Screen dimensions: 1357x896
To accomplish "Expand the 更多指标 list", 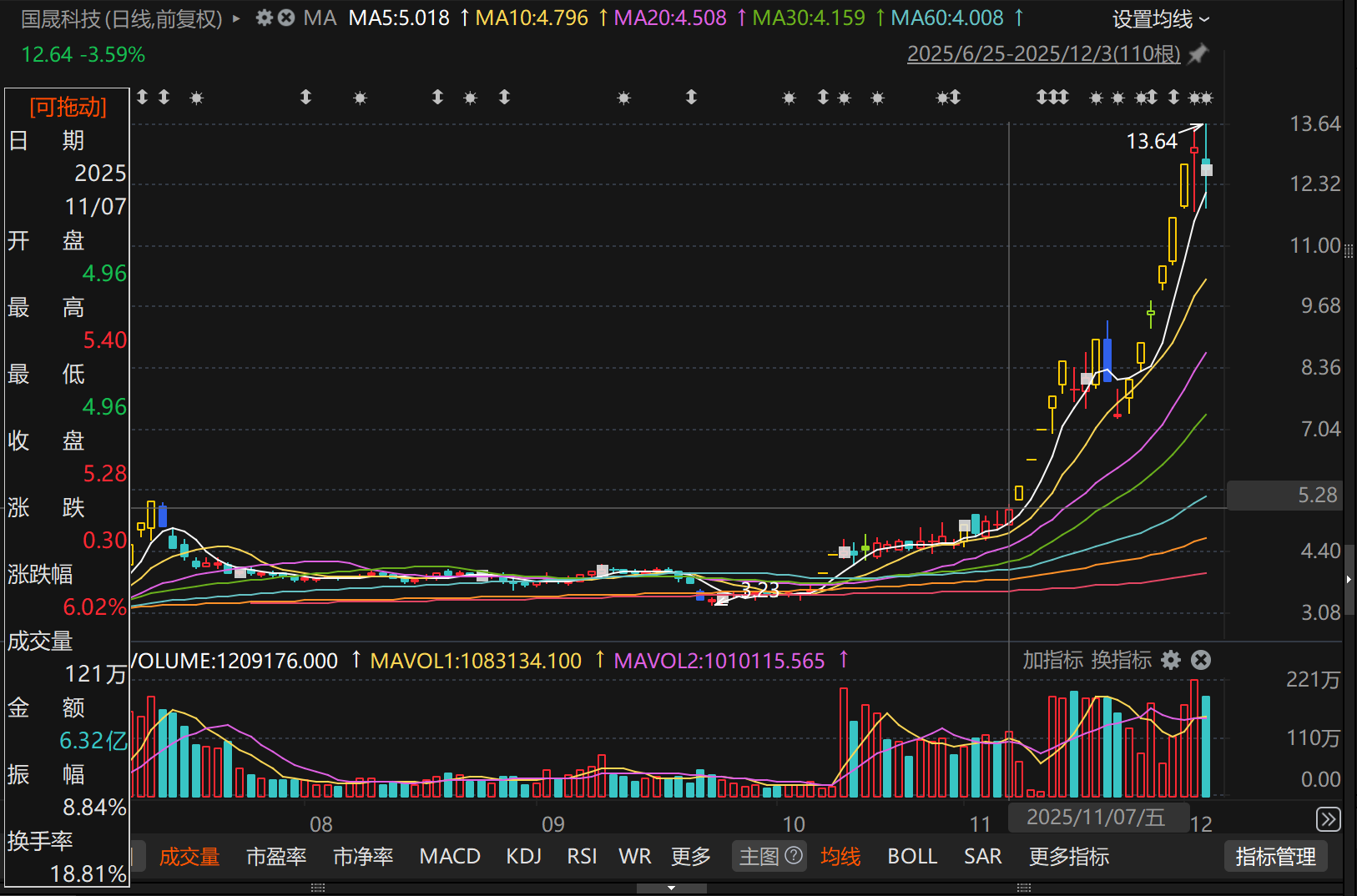I will point(1068,856).
